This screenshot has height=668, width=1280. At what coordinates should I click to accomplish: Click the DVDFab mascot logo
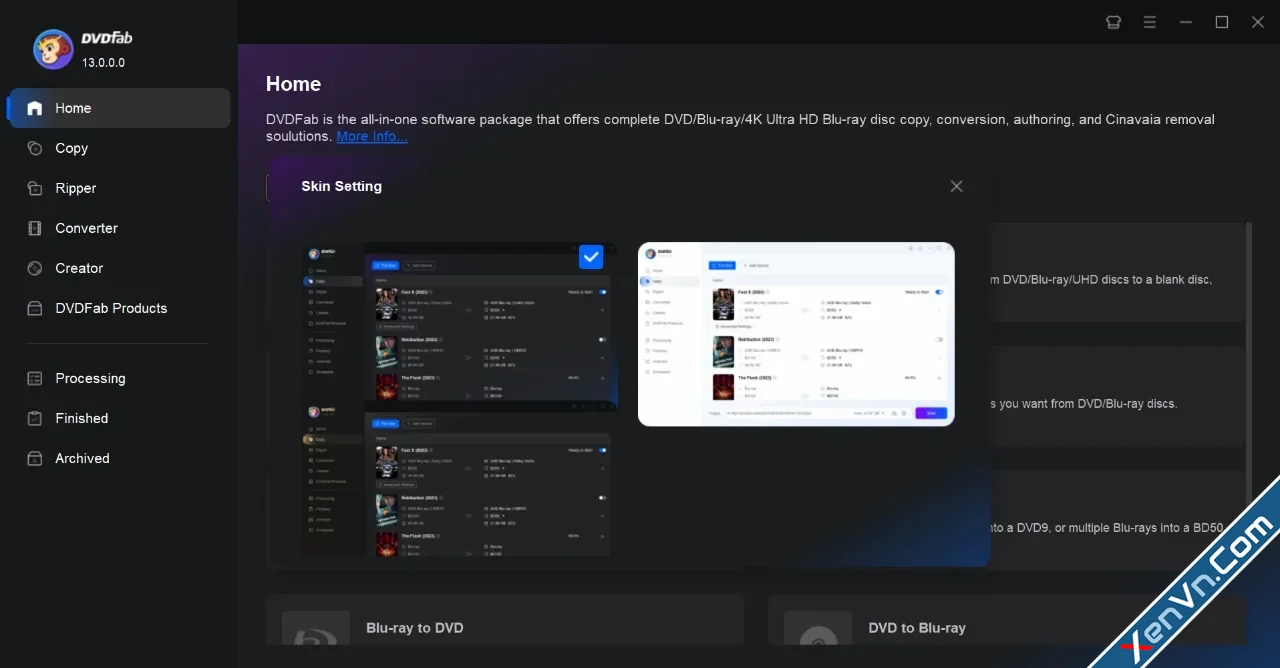click(53, 48)
